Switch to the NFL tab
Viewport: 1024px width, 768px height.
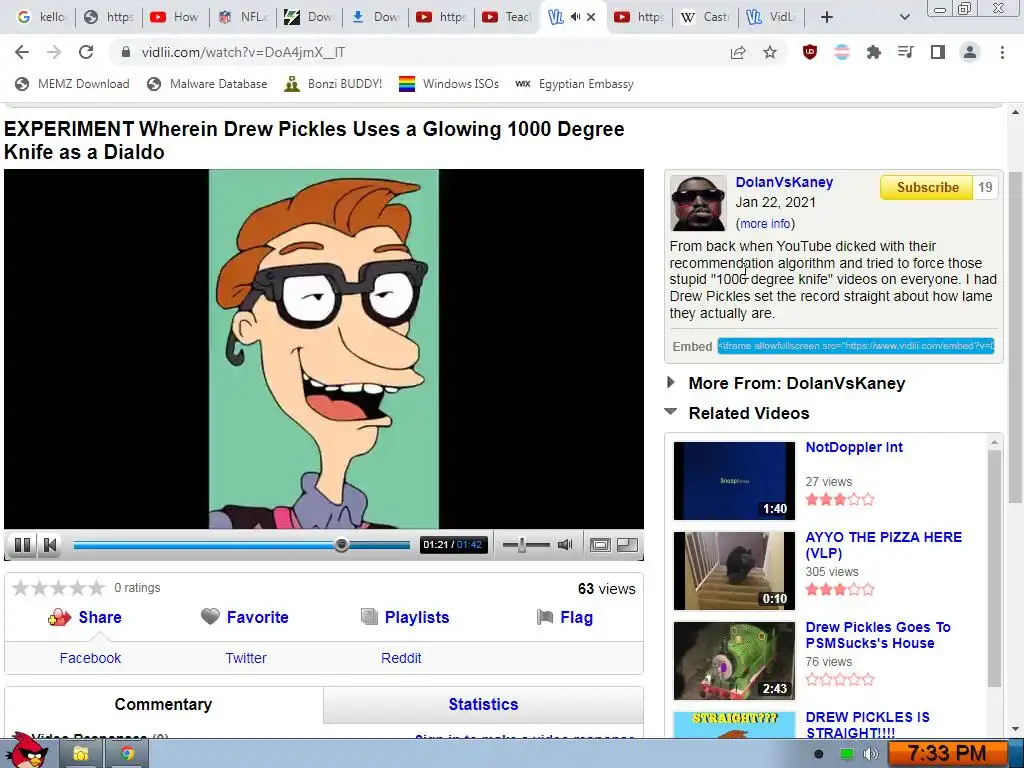point(243,17)
